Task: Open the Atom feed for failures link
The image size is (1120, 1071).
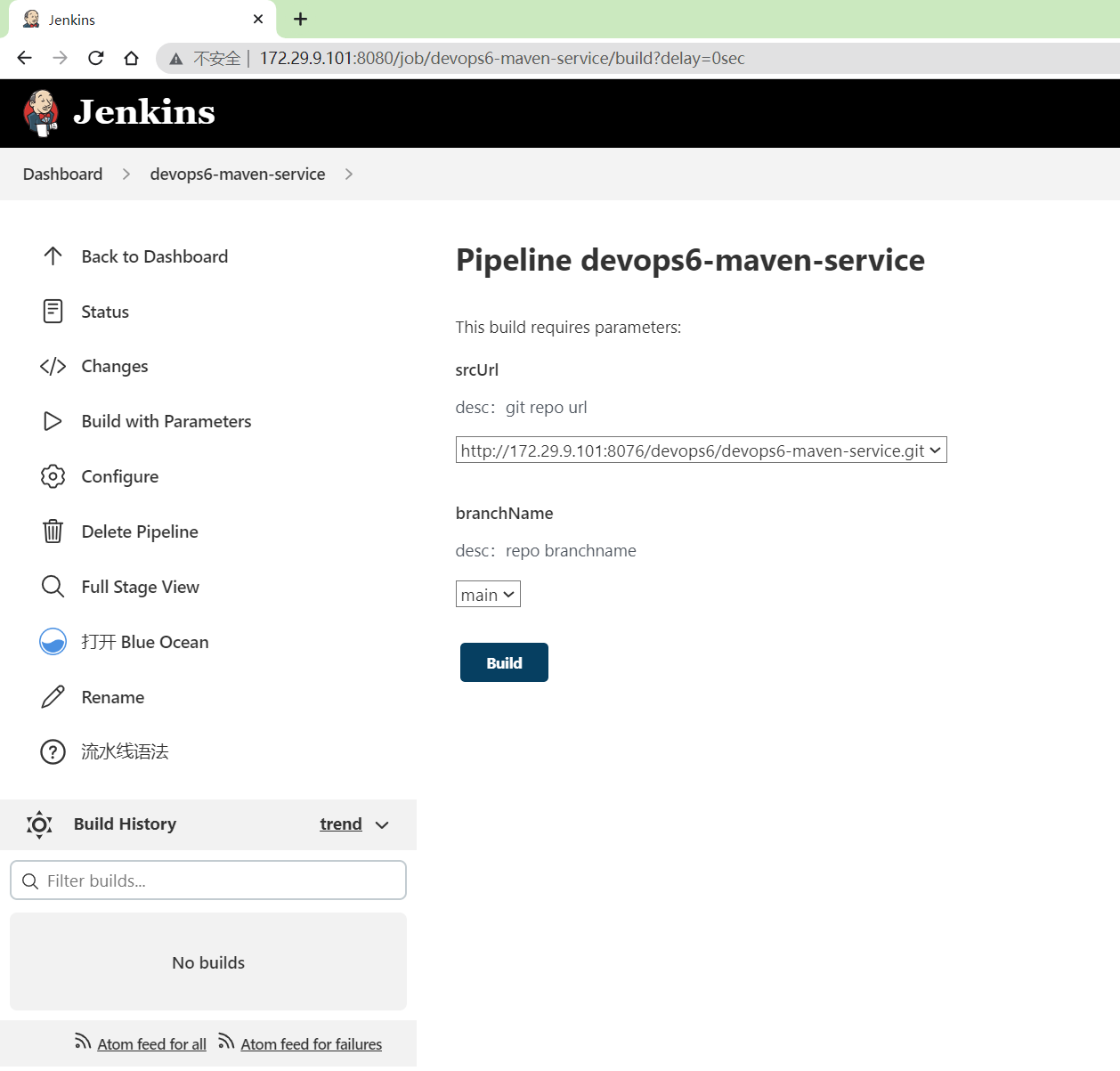Action: tap(312, 1044)
